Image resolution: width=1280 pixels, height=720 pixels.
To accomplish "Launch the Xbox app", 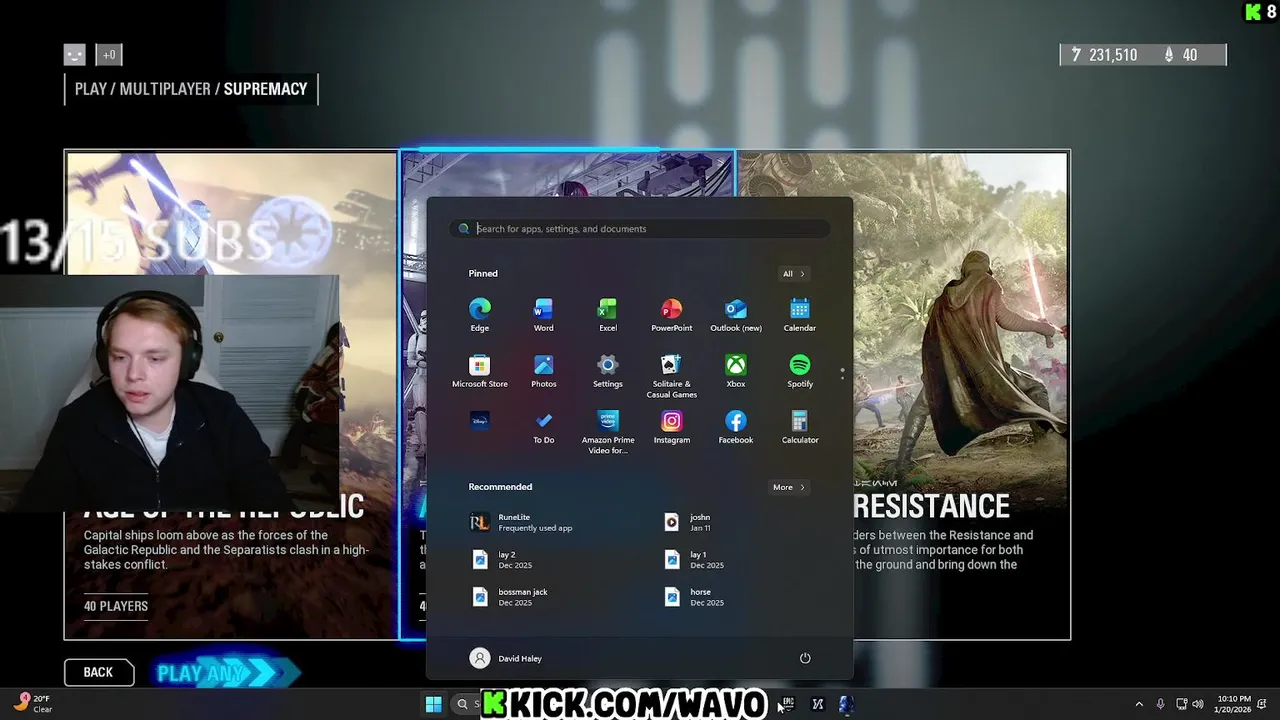I will pyautogui.click(x=735, y=371).
